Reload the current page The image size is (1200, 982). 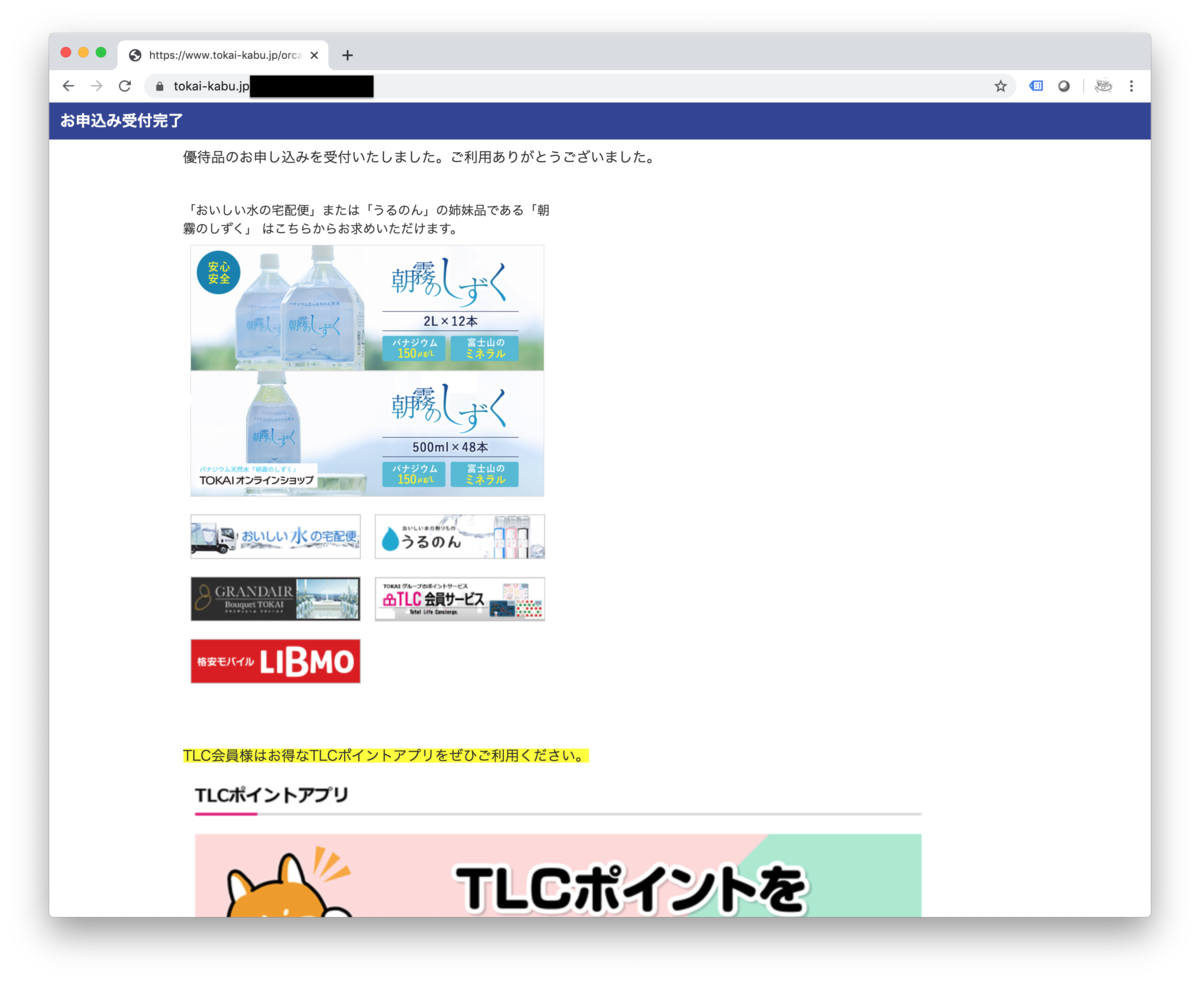click(x=125, y=86)
